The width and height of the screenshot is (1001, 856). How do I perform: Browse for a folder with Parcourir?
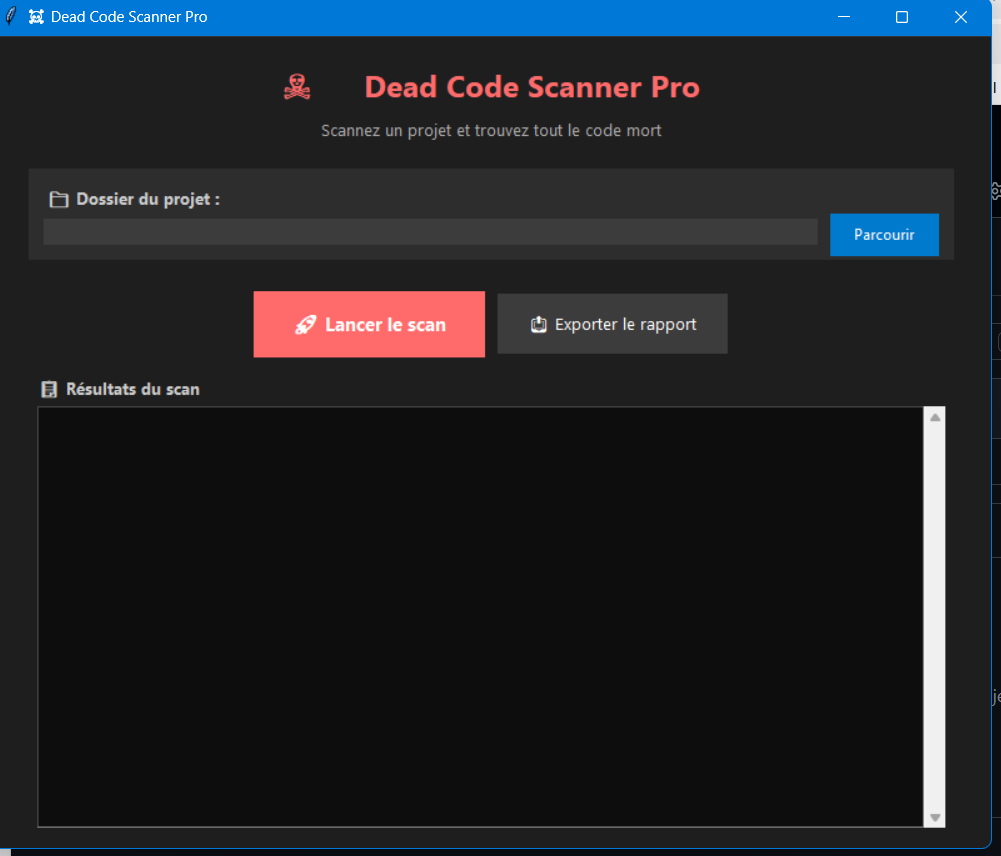click(x=884, y=234)
